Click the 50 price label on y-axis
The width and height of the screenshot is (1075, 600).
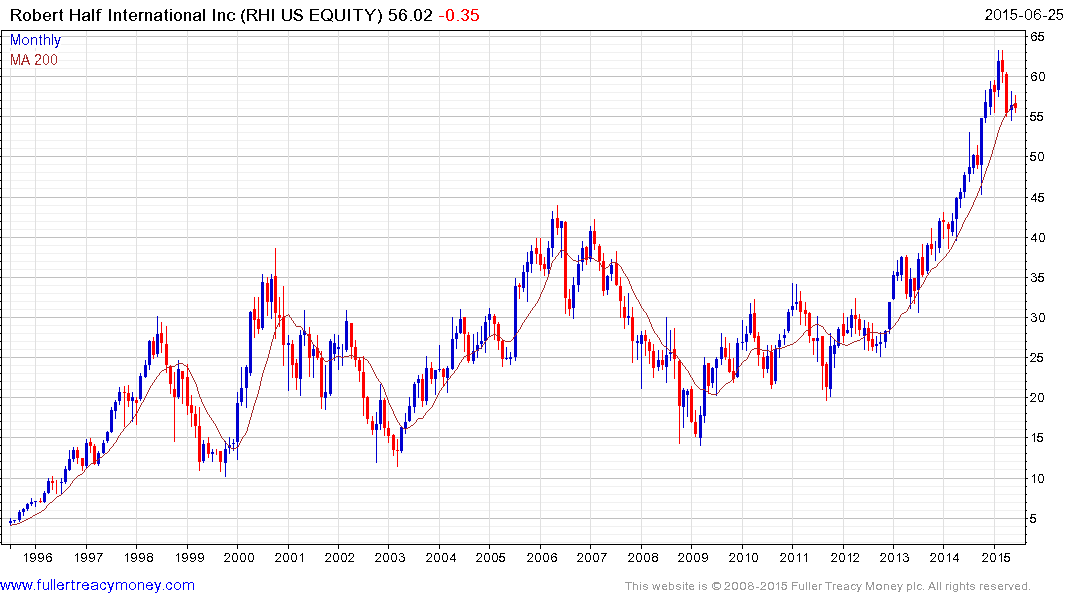pos(1037,157)
